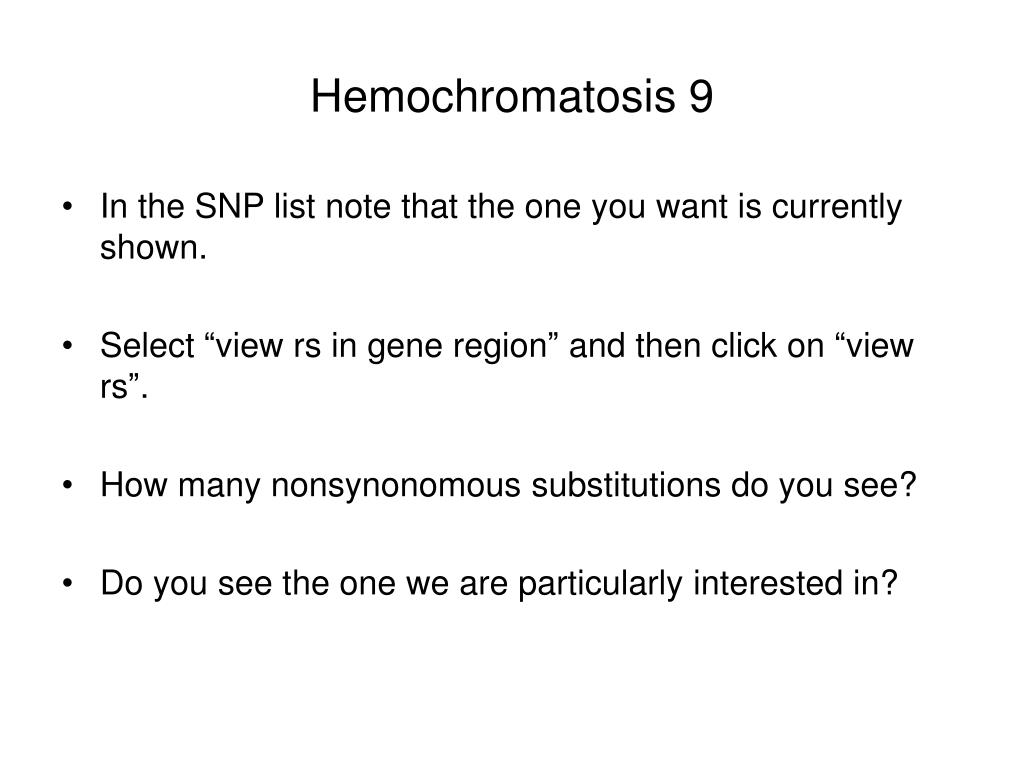This screenshot has height=768, width=1024.
Task: Click the word substitutions
Action: [626, 485]
